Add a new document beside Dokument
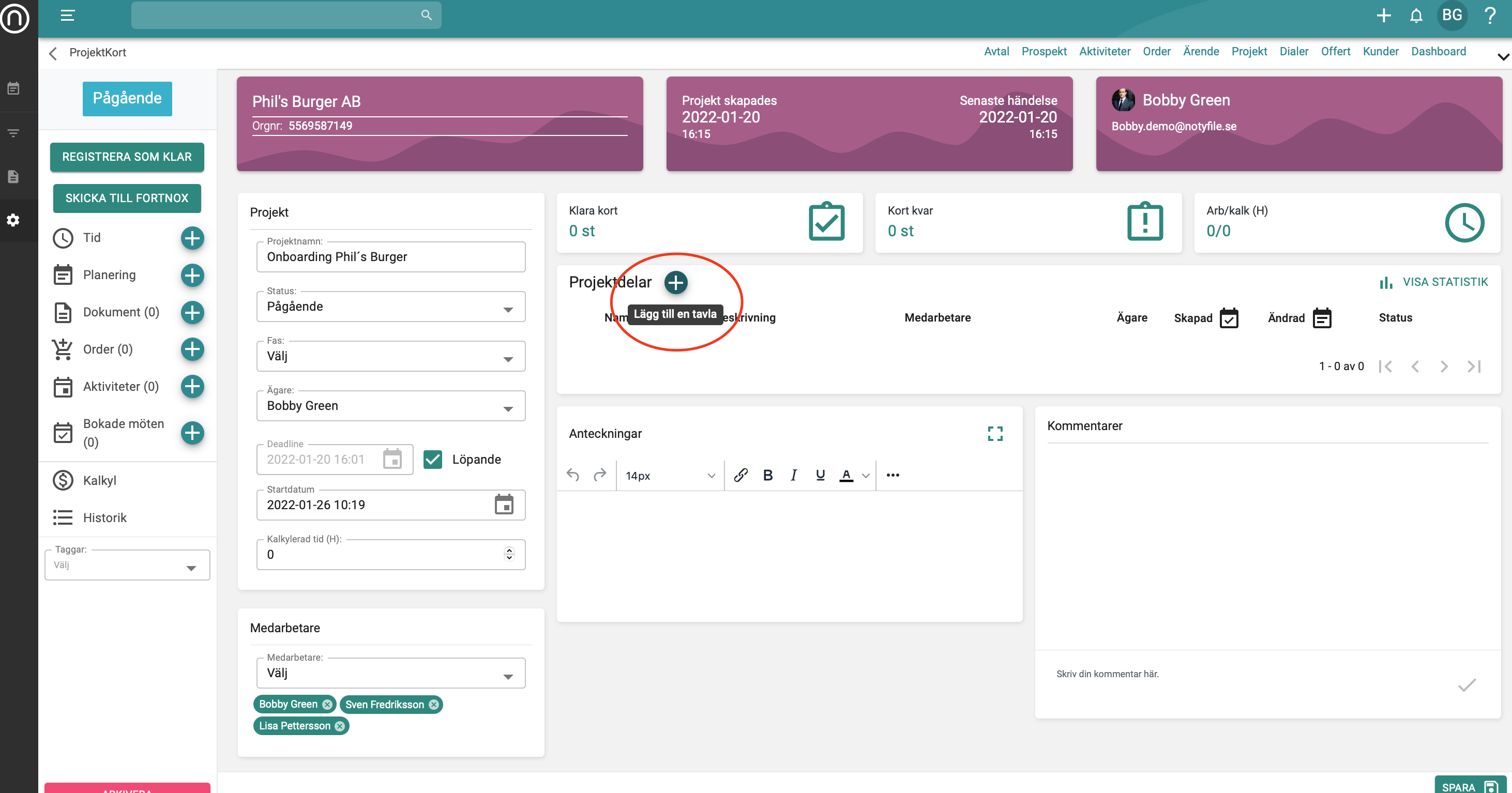The width and height of the screenshot is (1512, 793). [192, 312]
